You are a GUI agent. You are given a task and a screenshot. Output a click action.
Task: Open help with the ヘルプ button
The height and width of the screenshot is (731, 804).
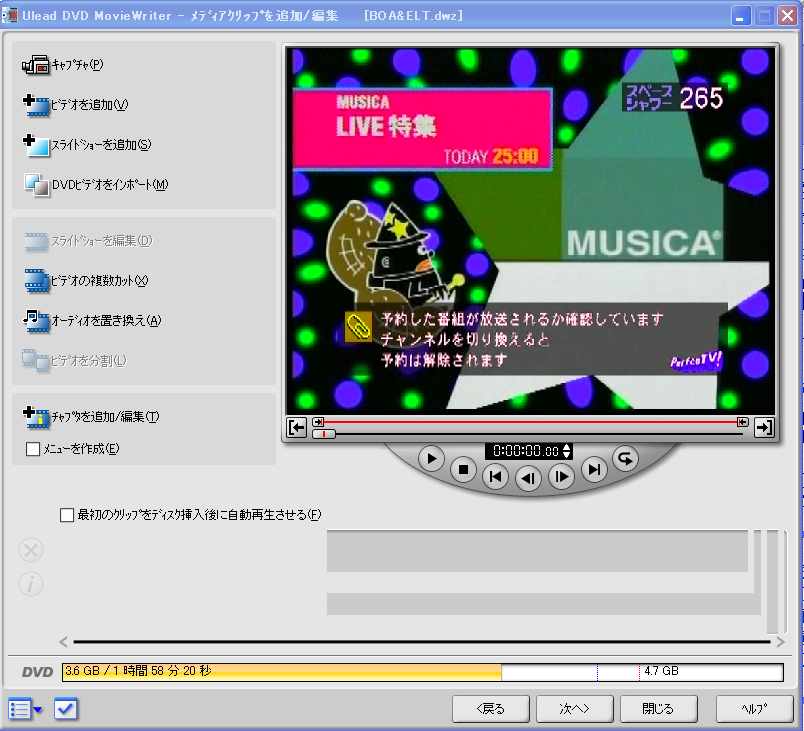(x=754, y=708)
